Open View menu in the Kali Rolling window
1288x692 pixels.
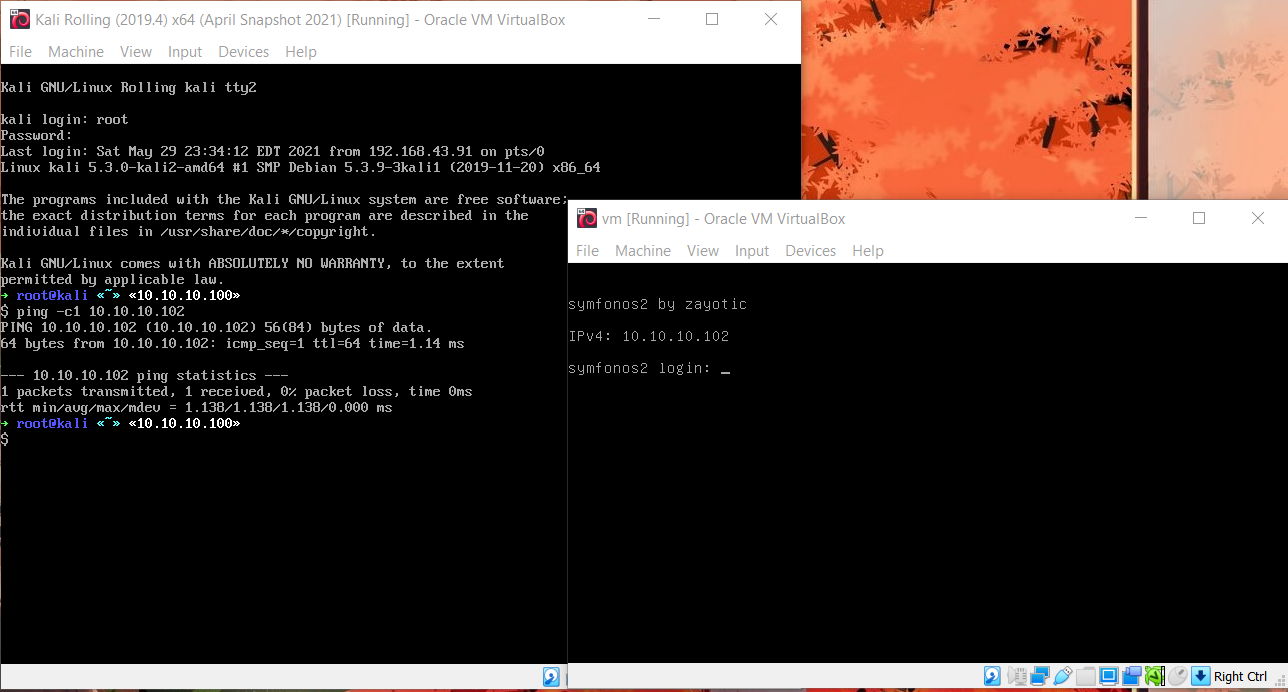tap(136, 52)
